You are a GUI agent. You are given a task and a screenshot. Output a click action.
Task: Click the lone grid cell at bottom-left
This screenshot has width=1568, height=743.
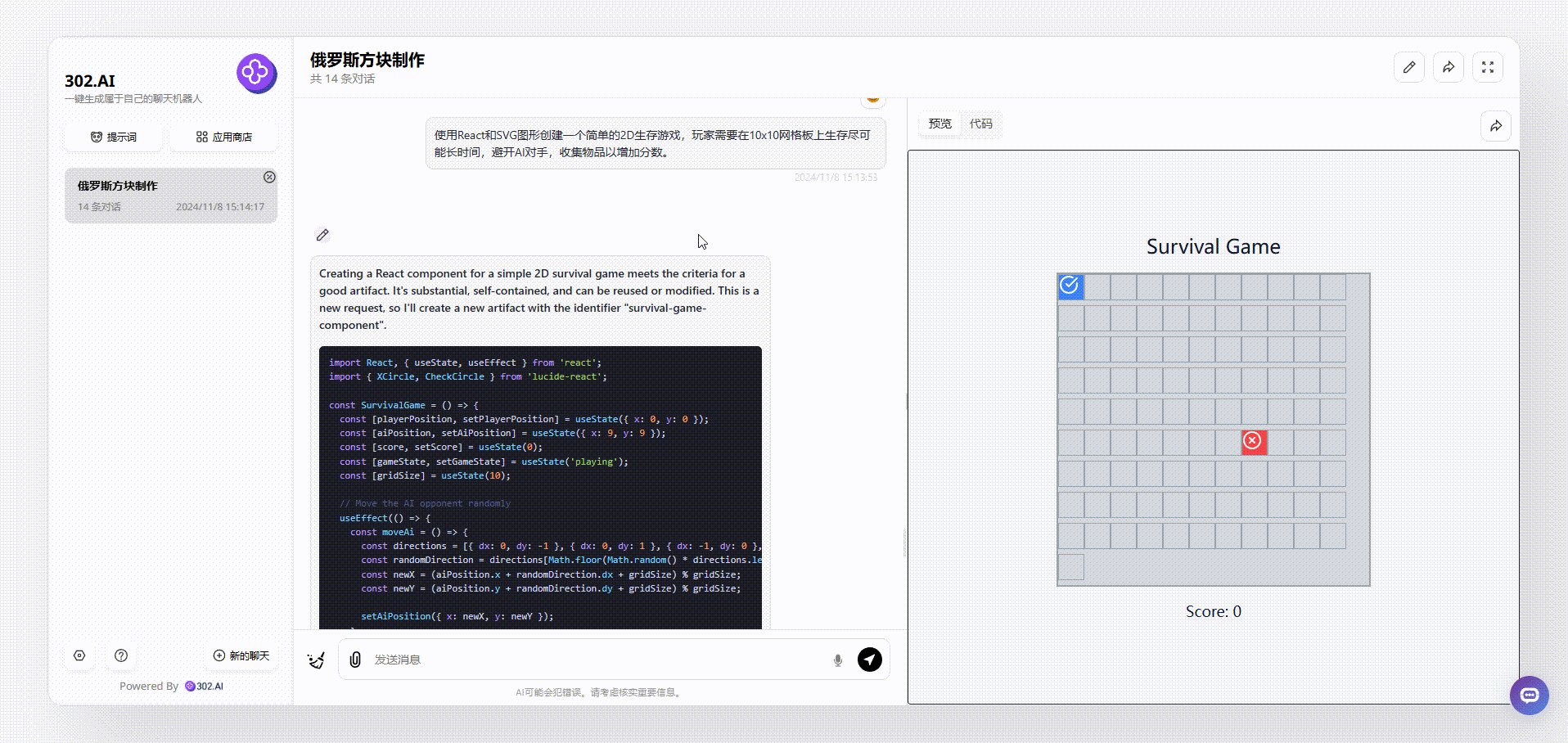tap(1070, 566)
